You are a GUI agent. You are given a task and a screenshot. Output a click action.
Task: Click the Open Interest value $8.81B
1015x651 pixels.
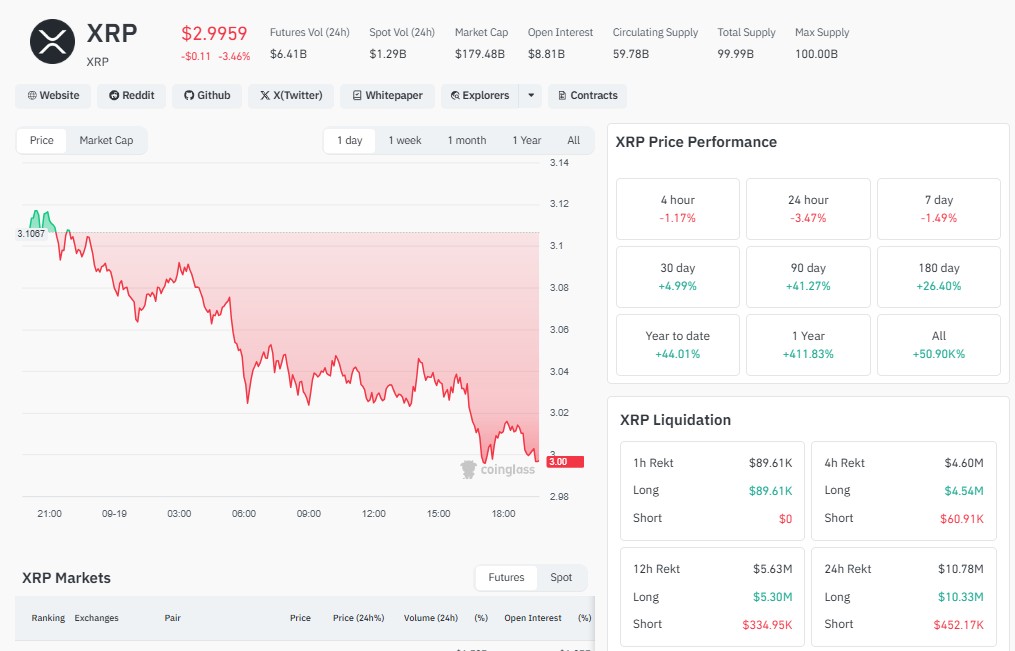[x=546, y=54]
